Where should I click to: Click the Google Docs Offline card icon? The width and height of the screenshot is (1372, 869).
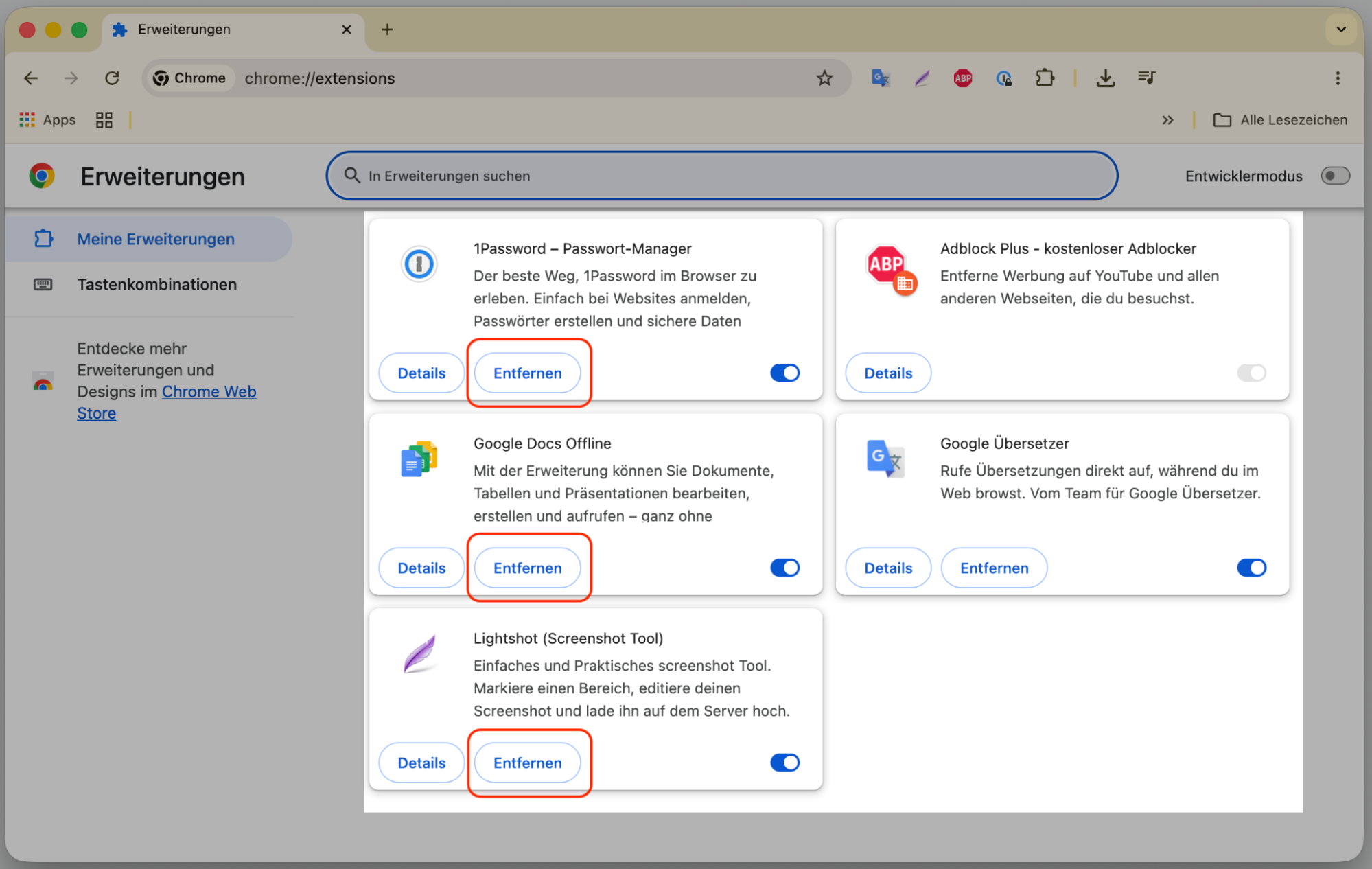tap(419, 459)
